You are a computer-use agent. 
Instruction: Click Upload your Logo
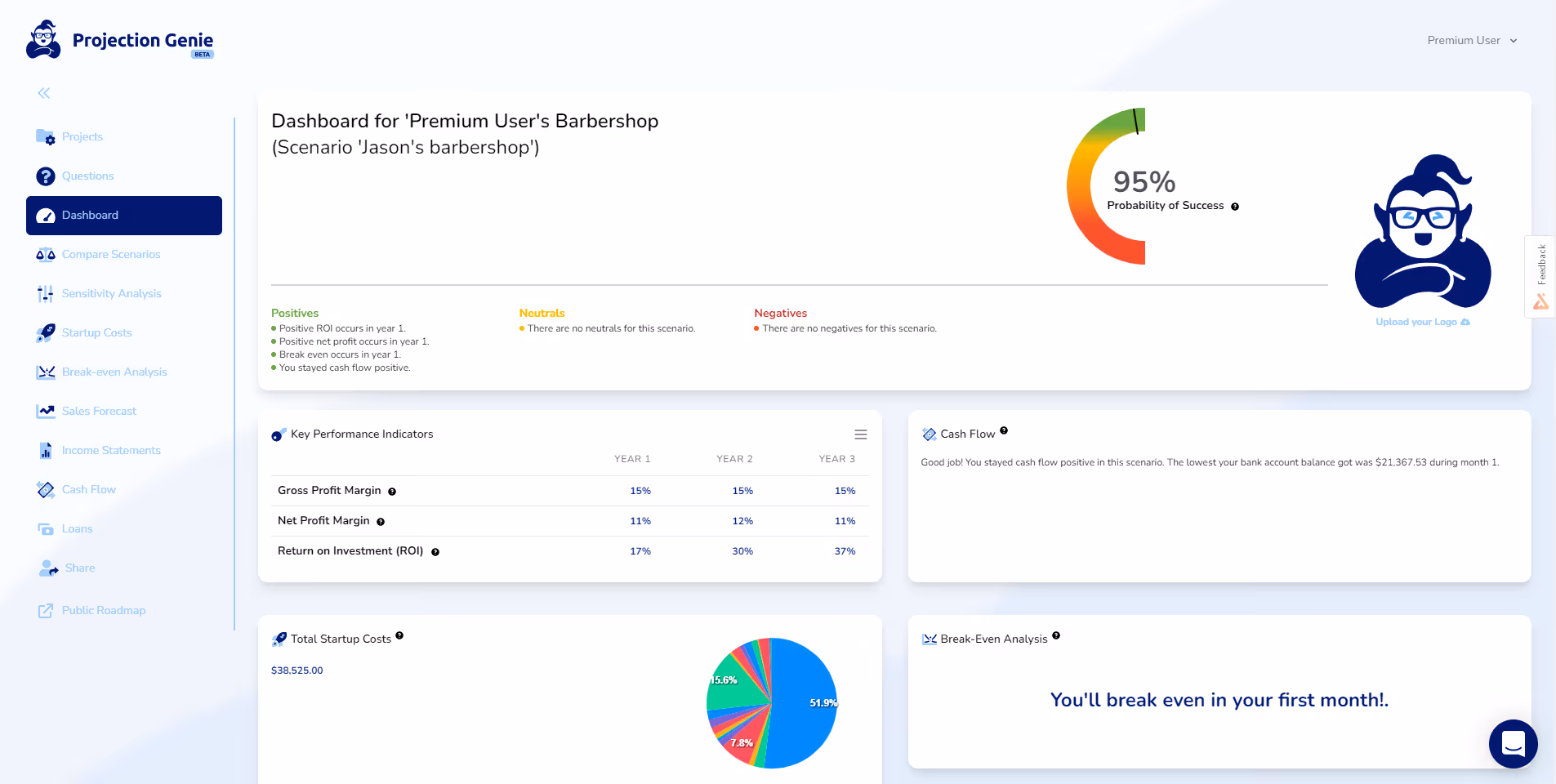[x=1423, y=322]
